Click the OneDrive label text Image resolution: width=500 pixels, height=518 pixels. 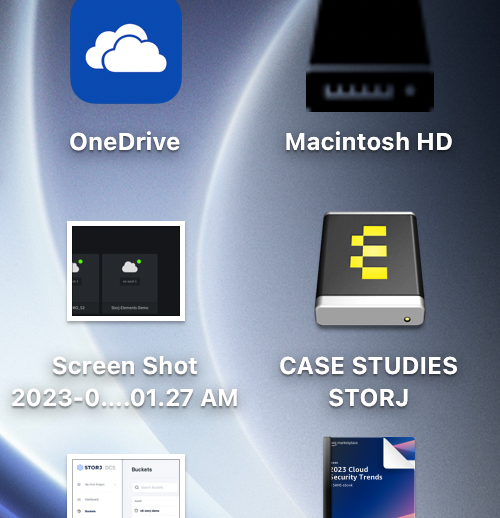coord(125,142)
